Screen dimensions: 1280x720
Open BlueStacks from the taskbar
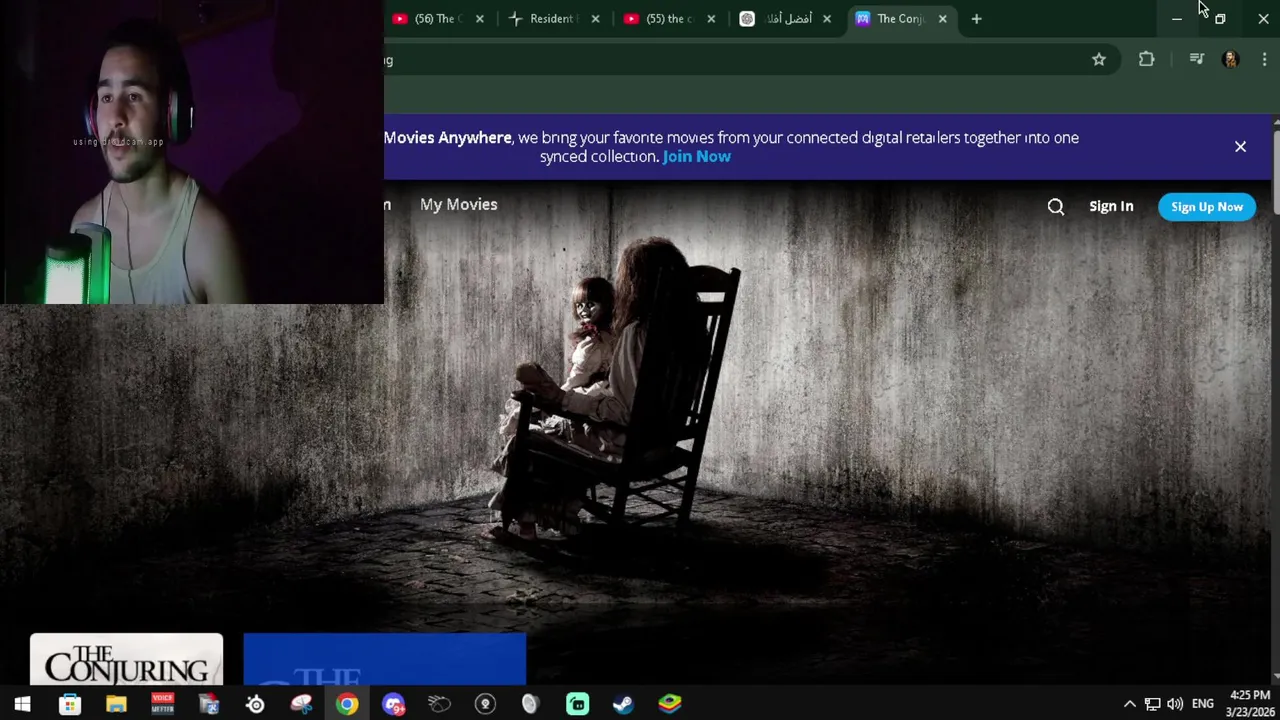click(670, 704)
